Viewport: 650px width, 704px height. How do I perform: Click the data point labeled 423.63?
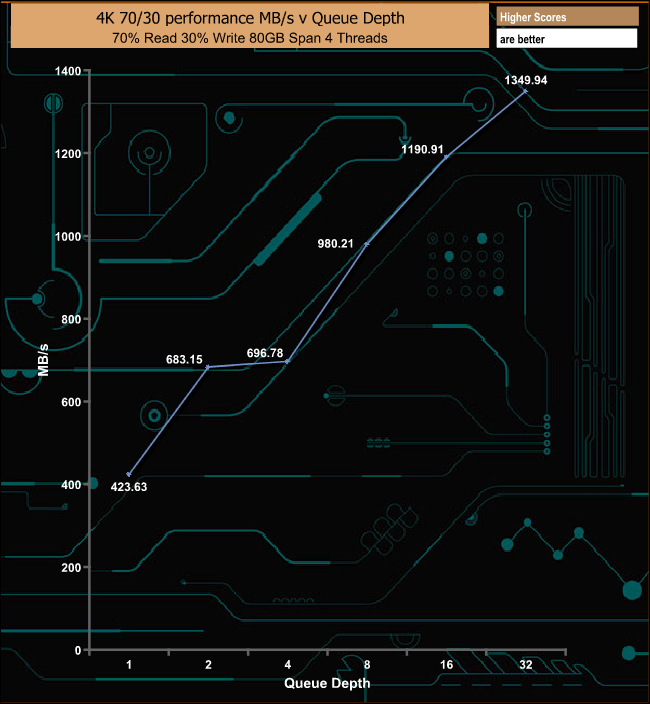point(129,474)
